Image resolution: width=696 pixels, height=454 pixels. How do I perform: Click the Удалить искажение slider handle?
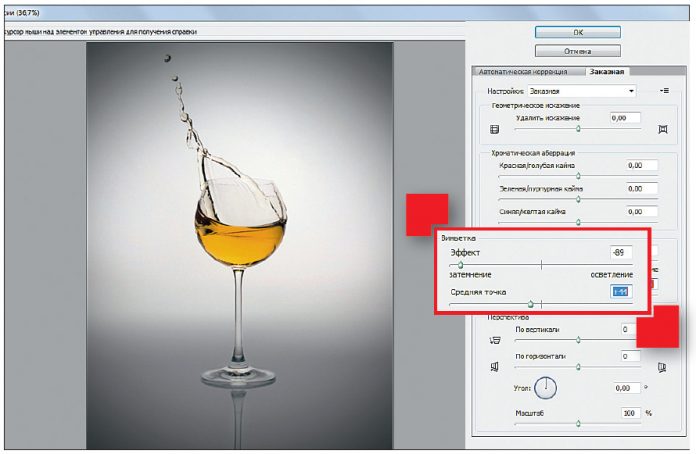pos(578,130)
